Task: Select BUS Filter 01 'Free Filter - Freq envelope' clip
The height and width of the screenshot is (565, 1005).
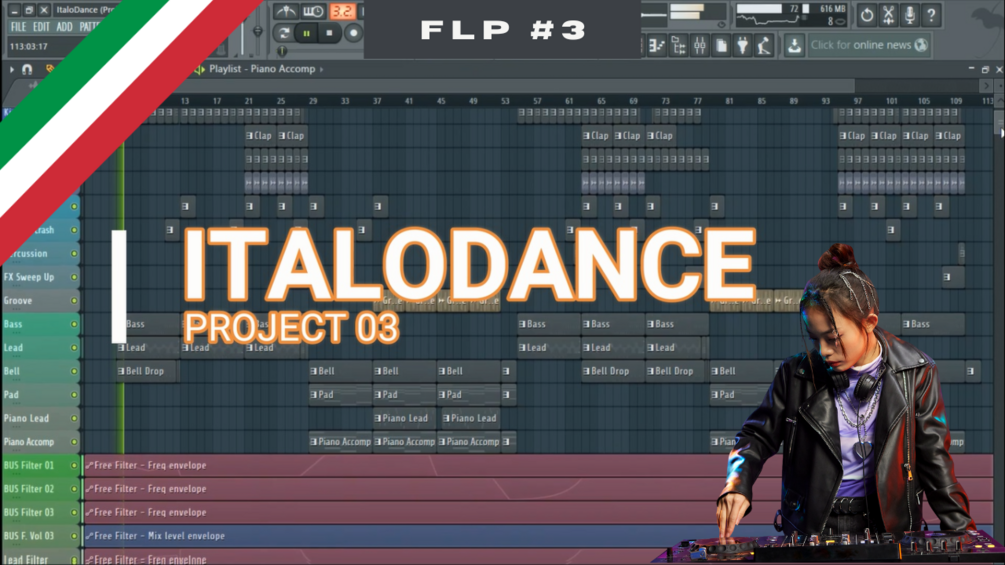Action: tap(538, 466)
